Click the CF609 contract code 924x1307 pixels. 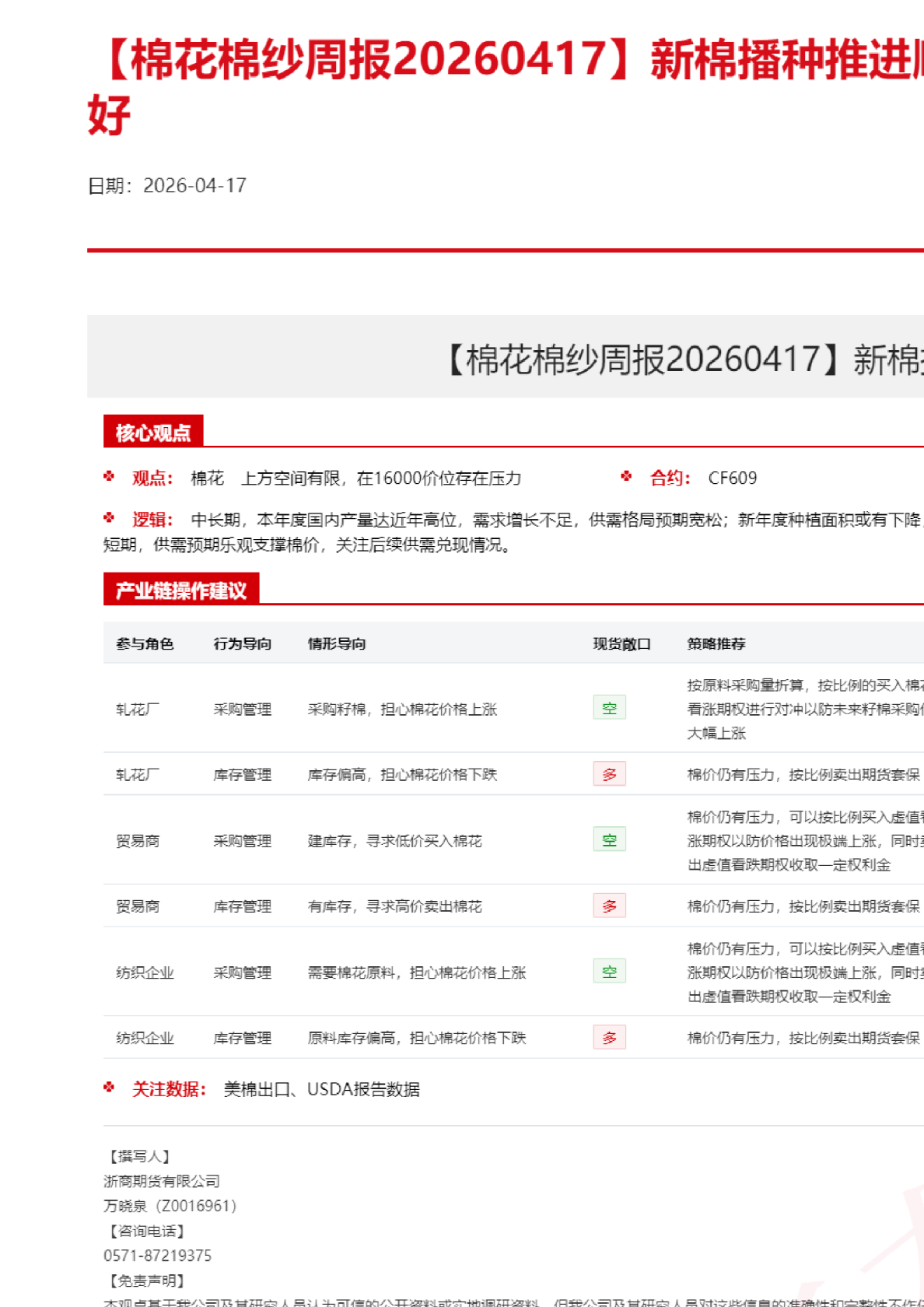(732, 478)
